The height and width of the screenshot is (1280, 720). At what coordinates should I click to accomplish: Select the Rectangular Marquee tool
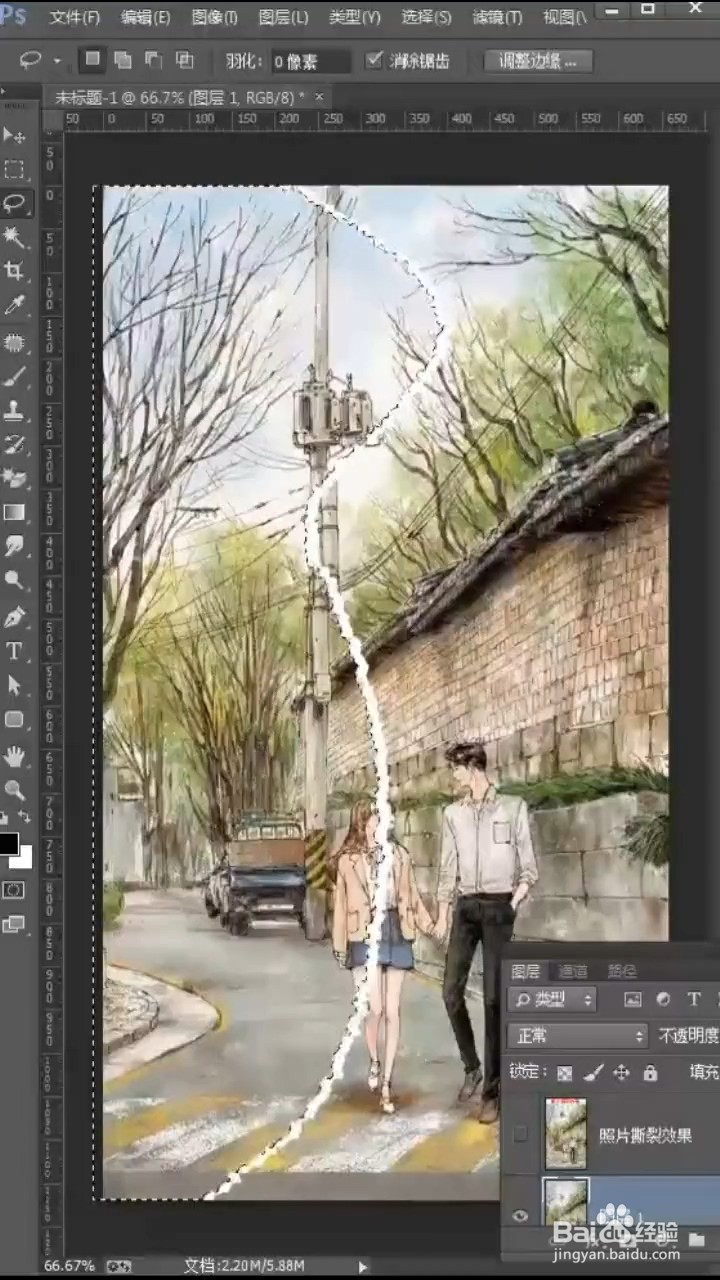pos(14,169)
